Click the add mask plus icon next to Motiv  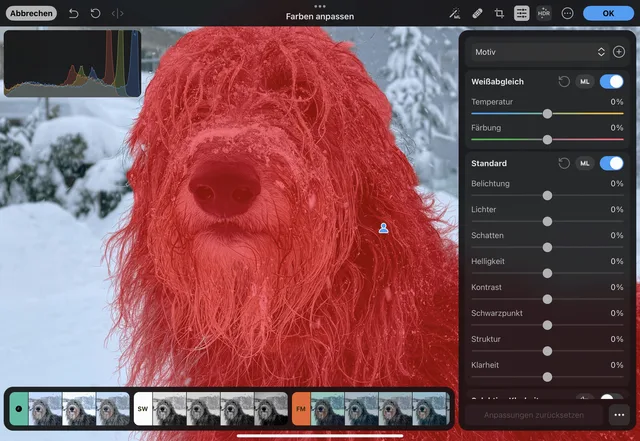point(619,51)
